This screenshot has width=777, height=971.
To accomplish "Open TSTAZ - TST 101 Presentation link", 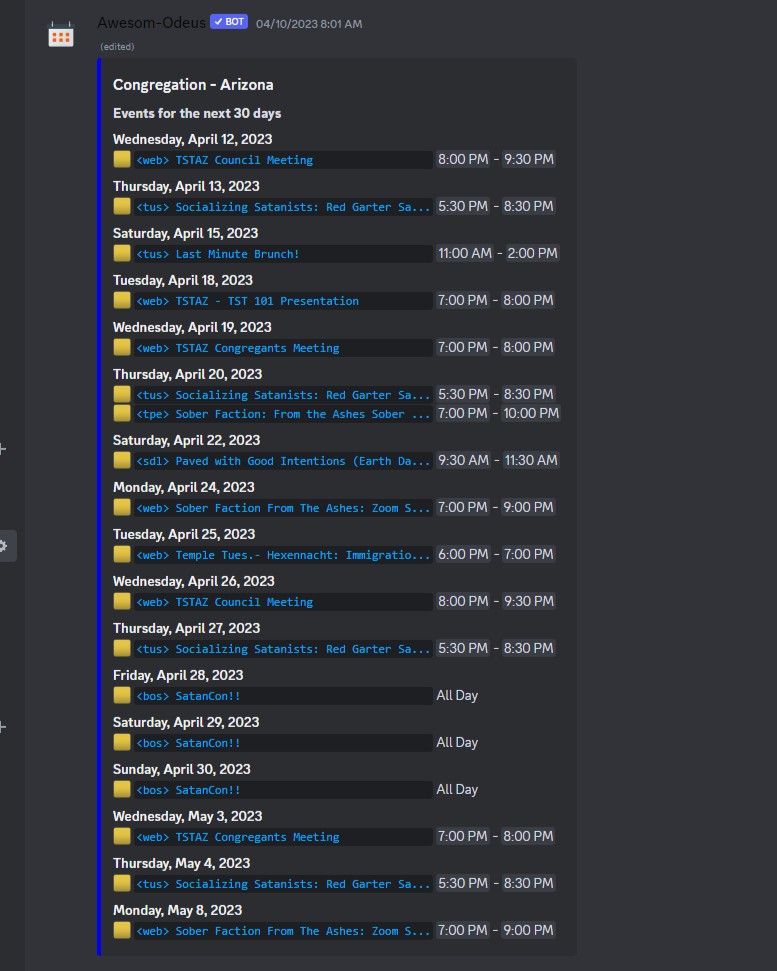I will 248,302.
